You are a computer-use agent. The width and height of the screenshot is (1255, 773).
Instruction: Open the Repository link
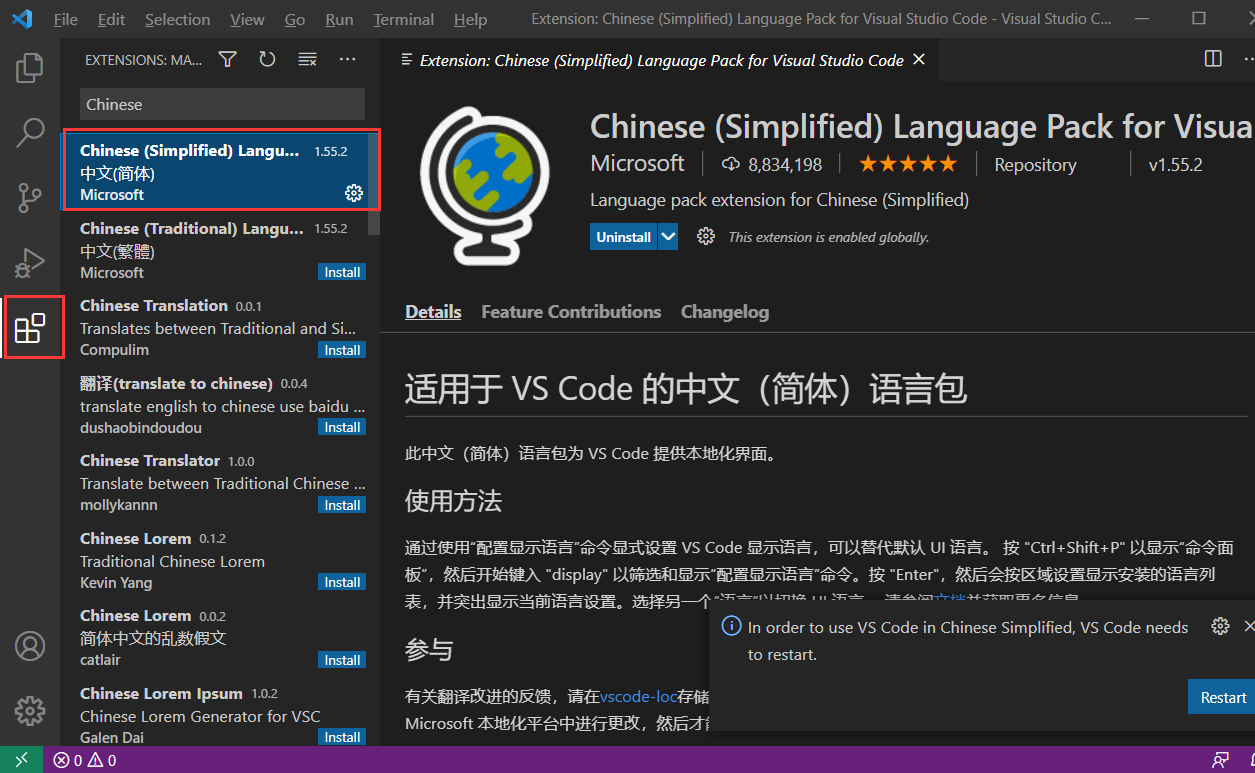click(1035, 165)
